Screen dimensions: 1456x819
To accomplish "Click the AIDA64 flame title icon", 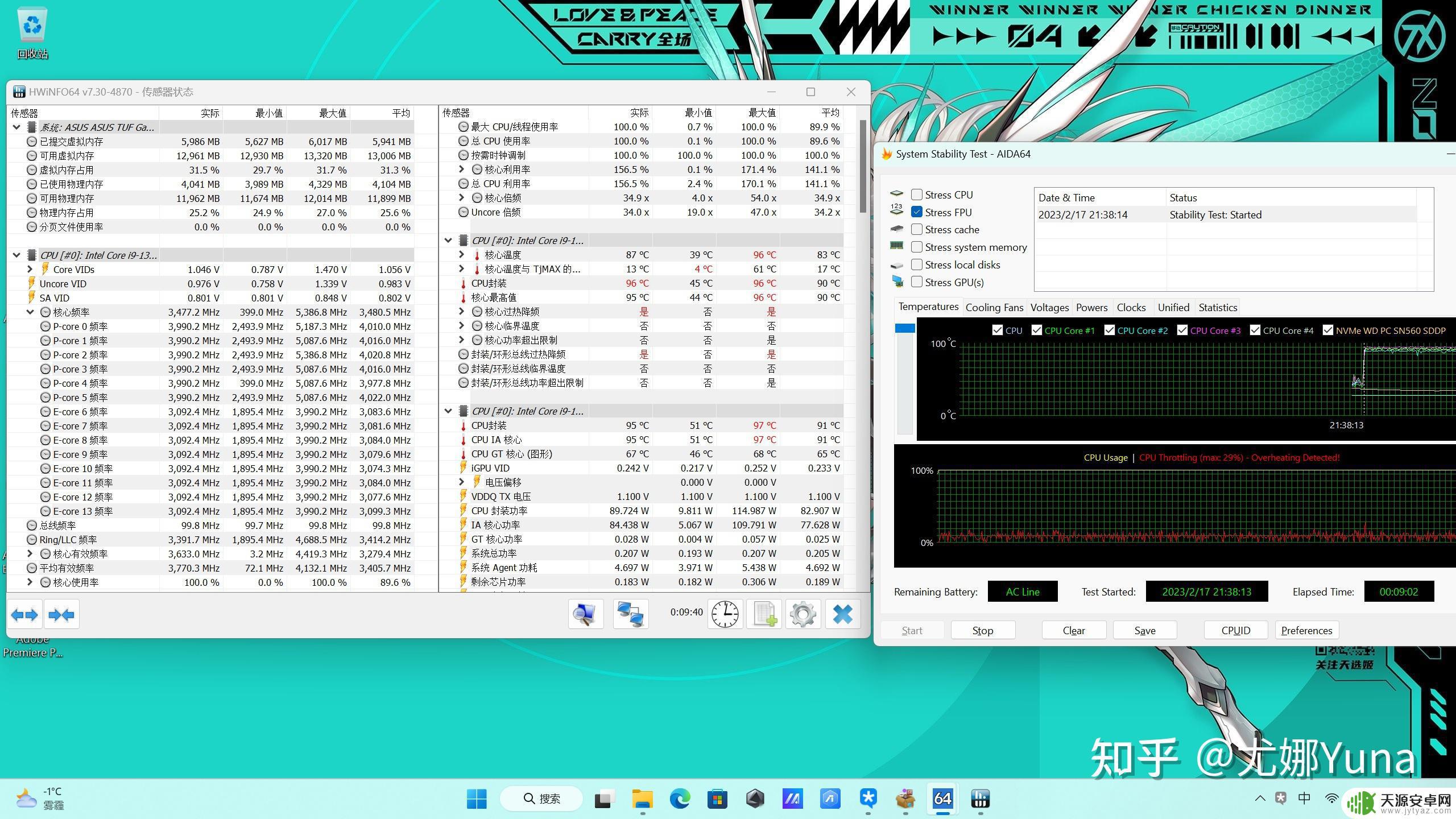I will (886, 154).
